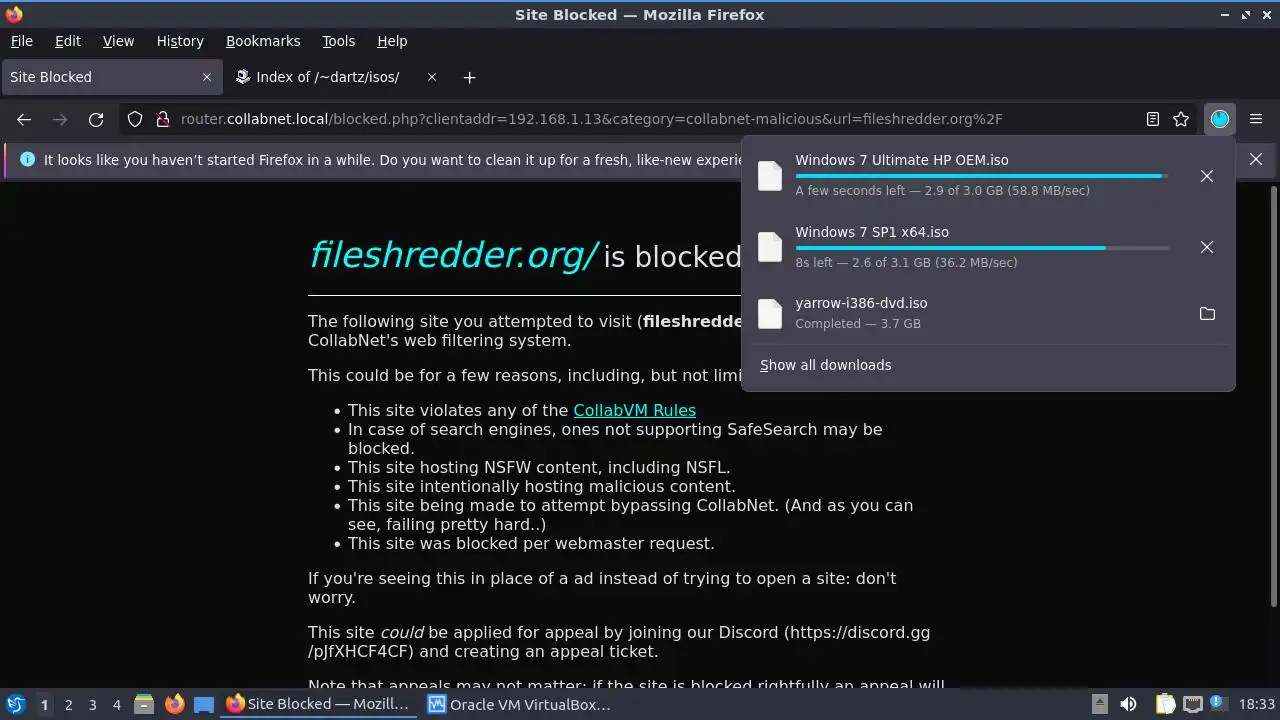This screenshot has width=1280, height=720.
Task: Cancel Windows 7 SP1 x64.iso download
Action: (1207, 247)
